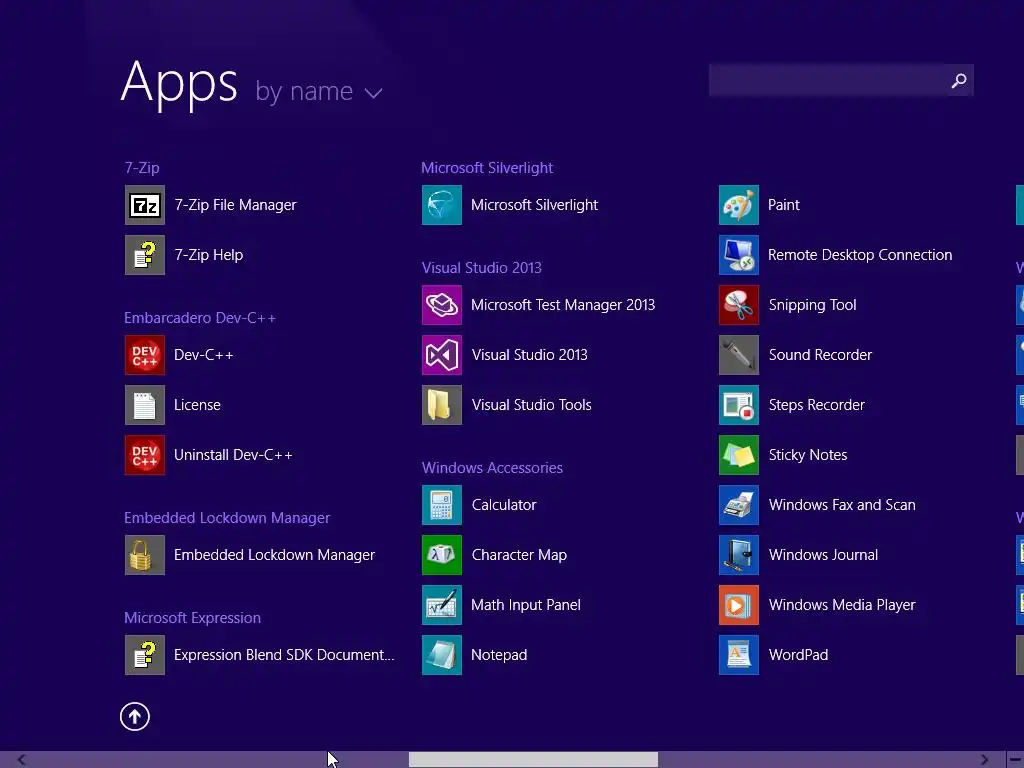The image size is (1024, 768).
Task: Launch the Calculator icon
Action: [x=441, y=505]
